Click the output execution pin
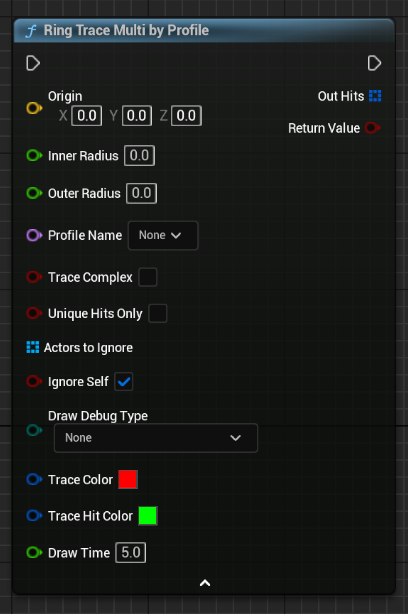This screenshot has height=614, width=408. [374, 63]
